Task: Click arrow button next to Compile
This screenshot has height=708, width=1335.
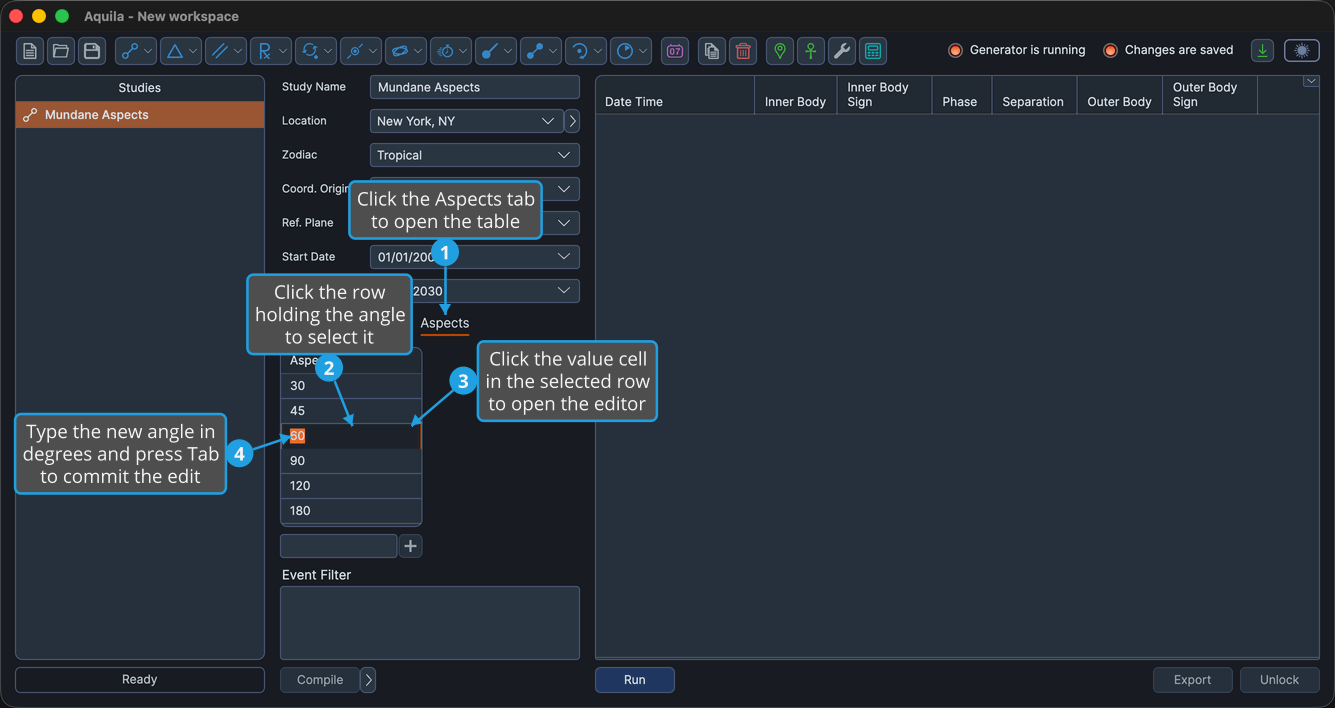Action: click(x=368, y=680)
